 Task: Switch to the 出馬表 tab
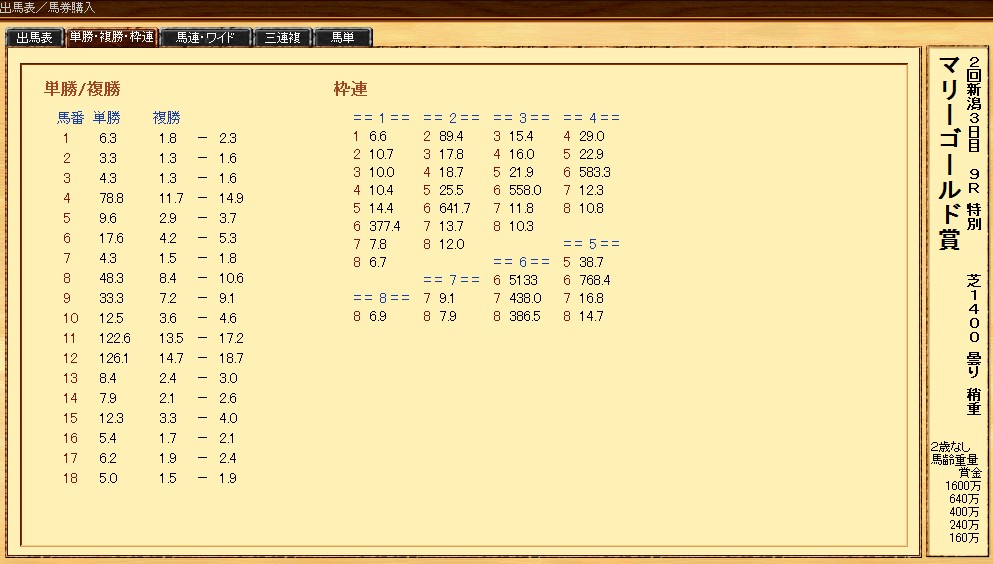pos(34,37)
